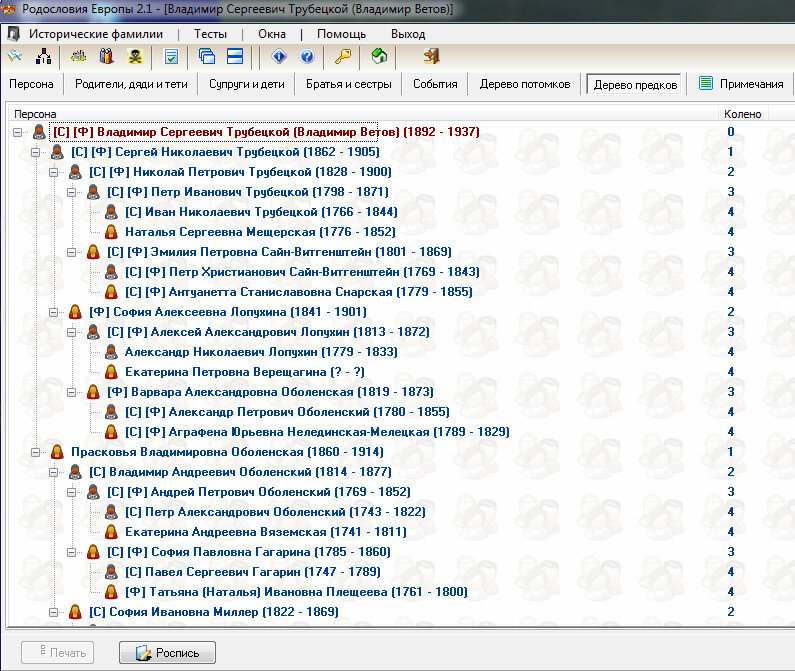Collapse the Эмилия Петровна Сайн-Витгенштейн branch
This screenshot has width=795, height=671.
[x=71, y=252]
